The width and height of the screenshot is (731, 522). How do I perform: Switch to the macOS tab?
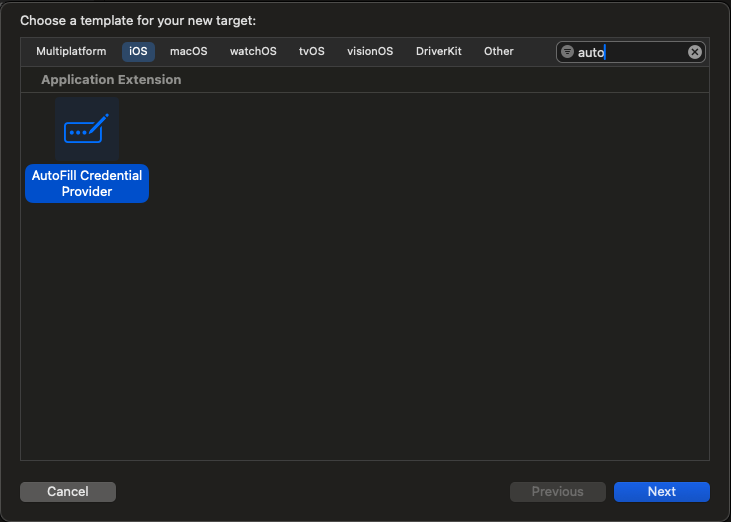[x=188, y=51]
